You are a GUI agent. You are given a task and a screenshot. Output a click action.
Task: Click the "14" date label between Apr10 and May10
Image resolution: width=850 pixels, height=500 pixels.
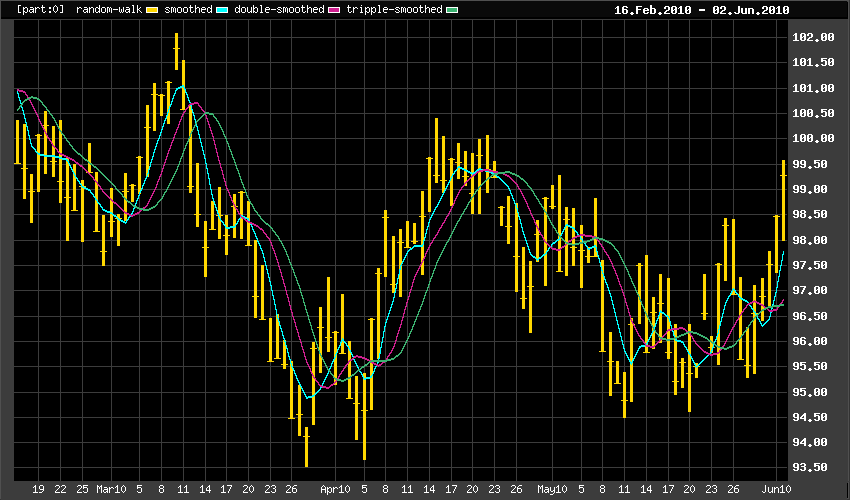pyautogui.click(x=429, y=489)
